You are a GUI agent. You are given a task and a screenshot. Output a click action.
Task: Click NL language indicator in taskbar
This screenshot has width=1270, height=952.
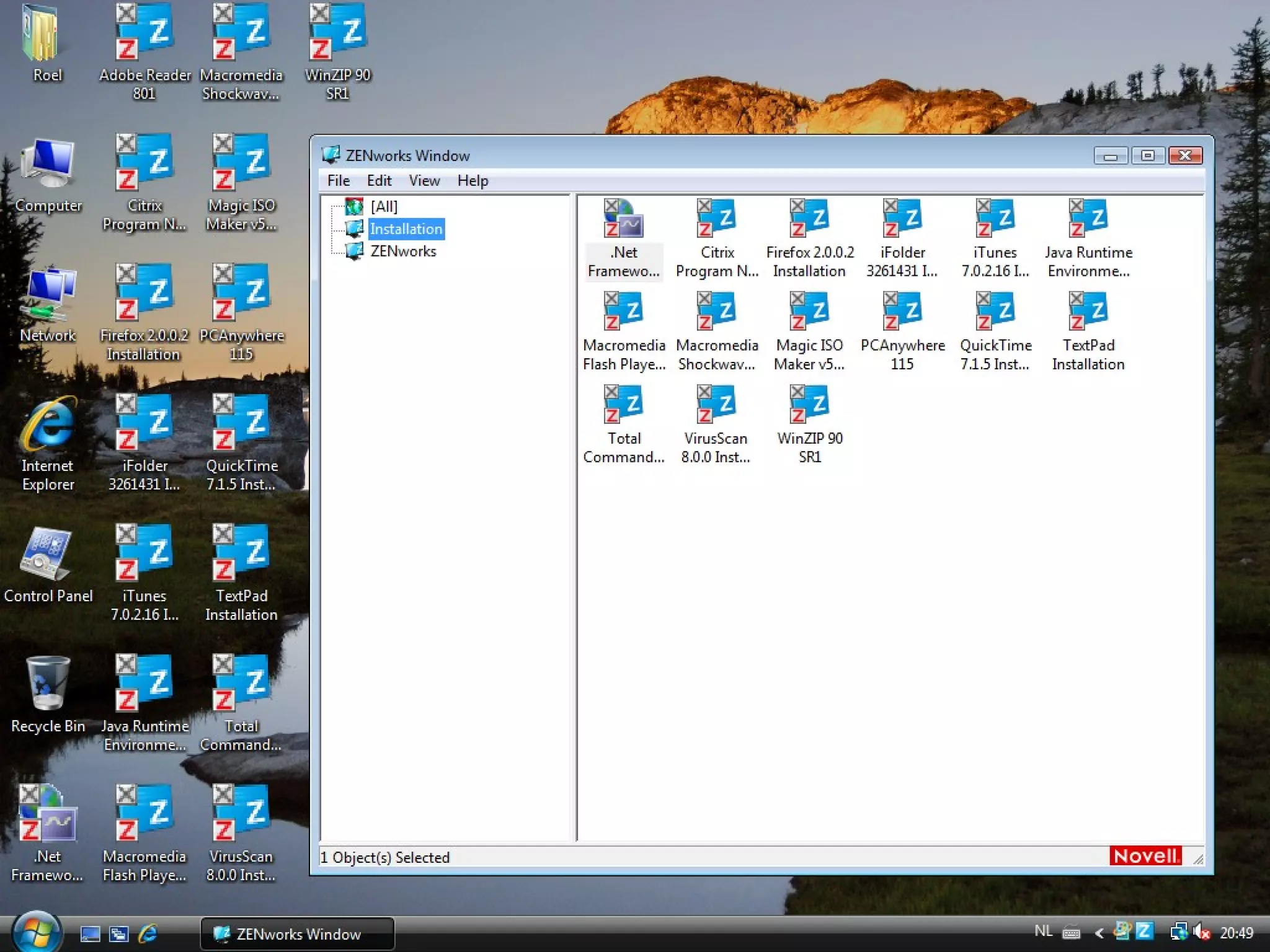(x=1044, y=931)
